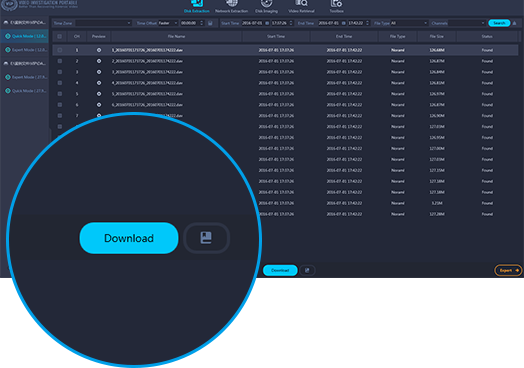Select Expert Mode (27.8...) in sidebar
Image resolution: width=524 pixels, height=368 pixels.
pyautogui.click(x=25, y=77)
